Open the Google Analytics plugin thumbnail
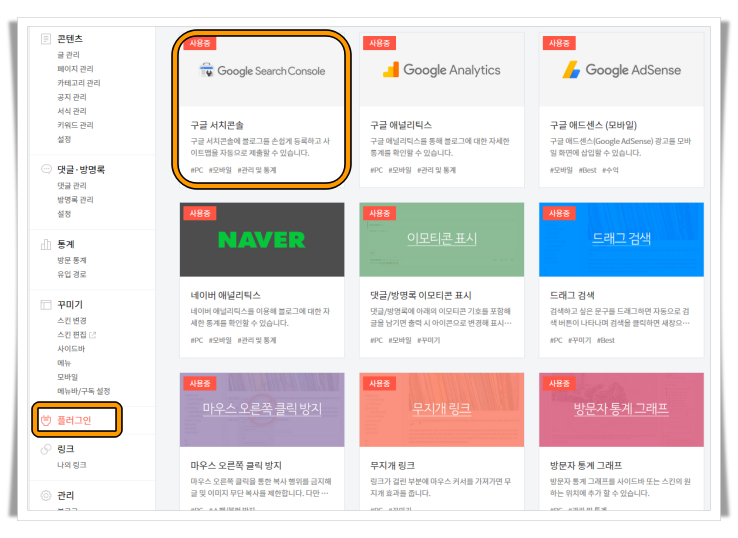Image resolution: width=738 pixels, height=538 pixels. 441,70
